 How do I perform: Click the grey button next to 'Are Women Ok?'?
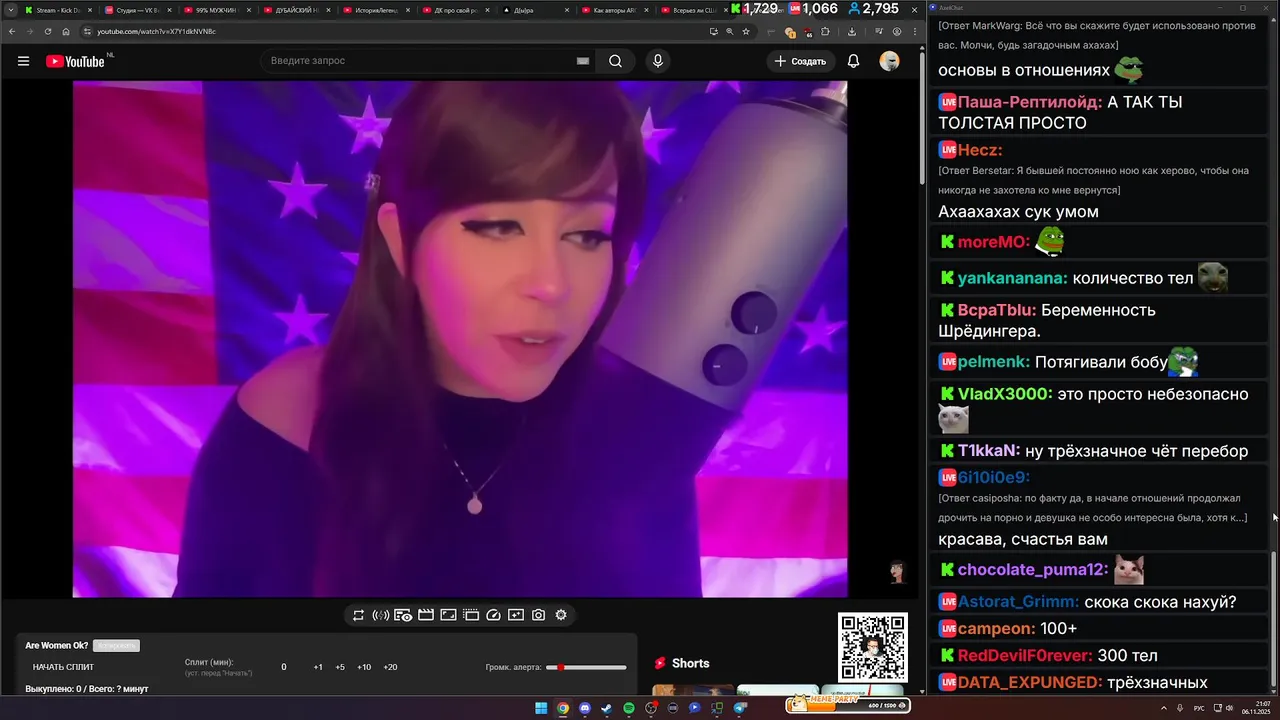(x=116, y=646)
